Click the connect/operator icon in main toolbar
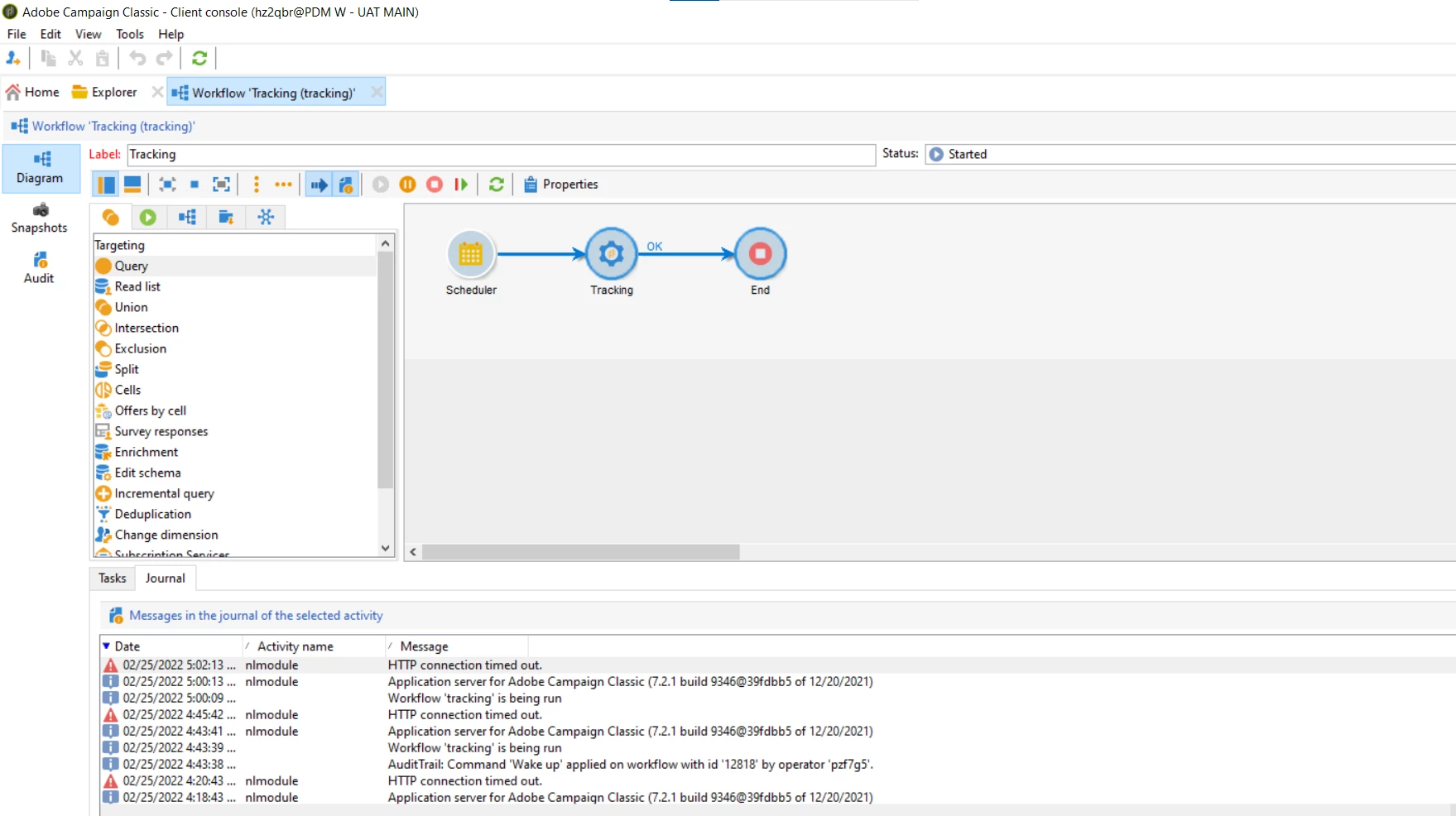The width and height of the screenshot is (1456, 816). (13, 58)
